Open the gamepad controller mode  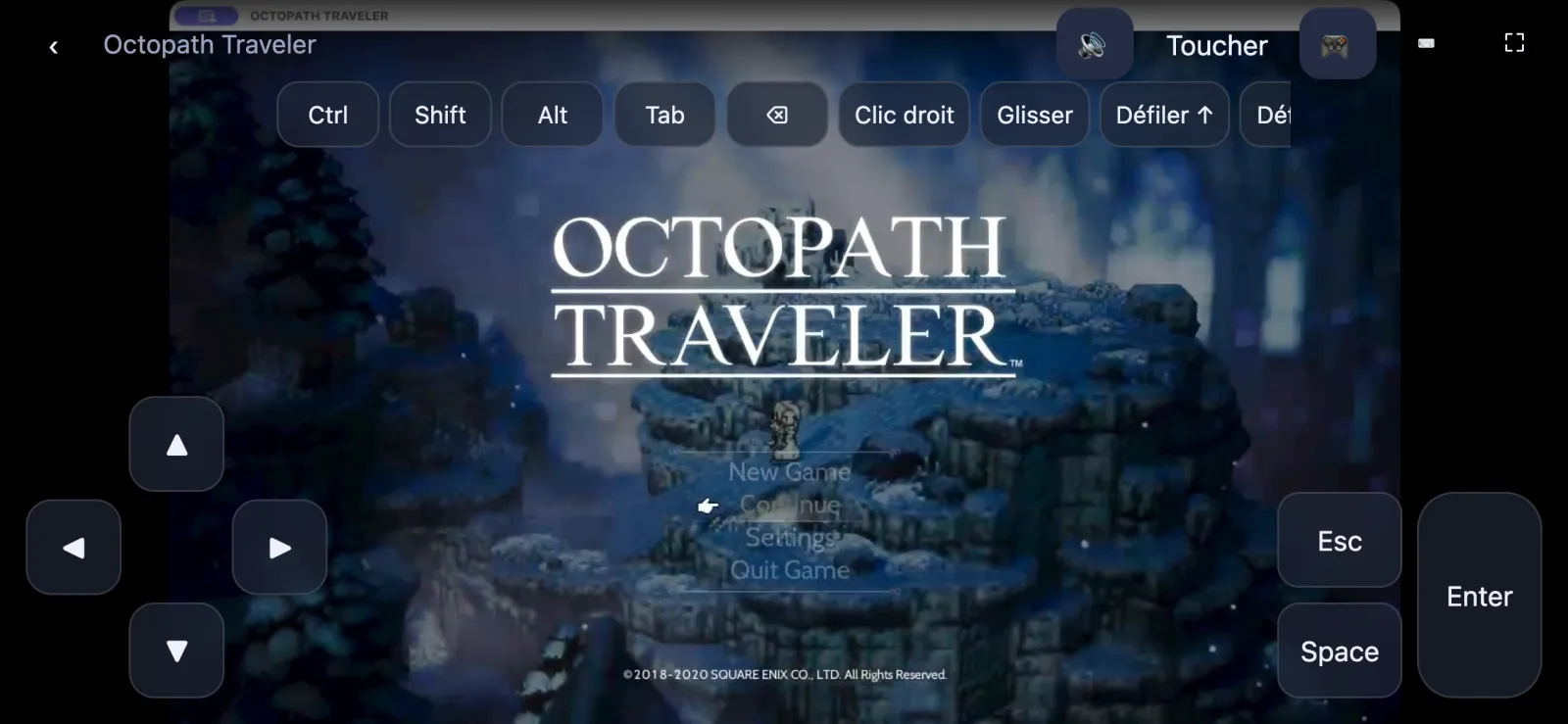pyautogui.click(x=1337, y=44)
